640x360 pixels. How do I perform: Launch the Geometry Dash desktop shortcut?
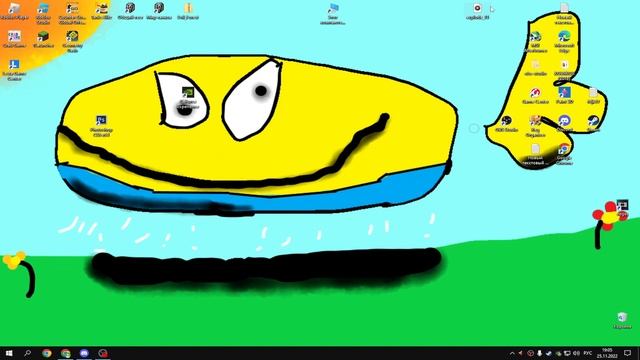72,41
